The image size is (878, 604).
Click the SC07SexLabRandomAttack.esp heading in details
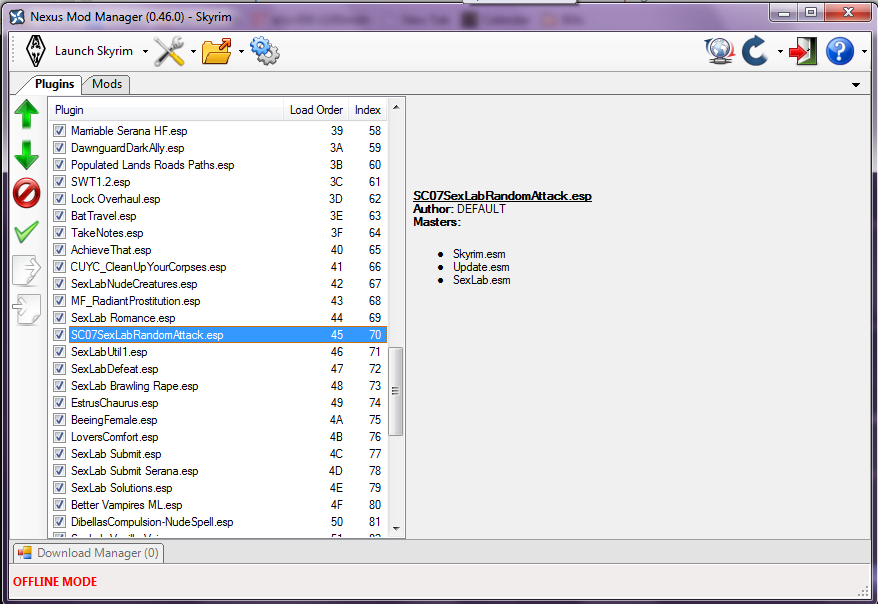click(x=502, y=196)
